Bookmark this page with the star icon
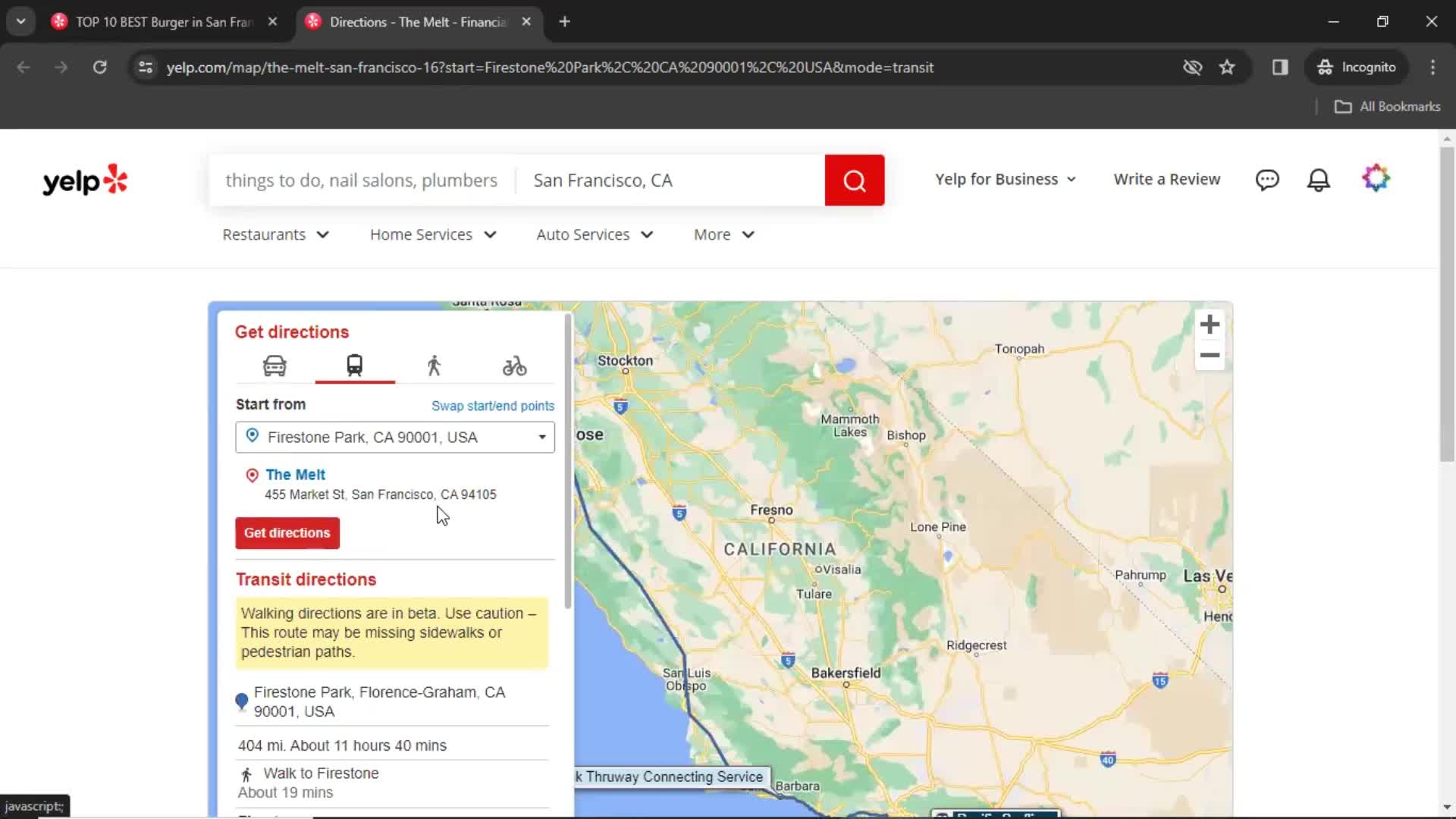This screenshot has height=819, width=1456. 1227,67
